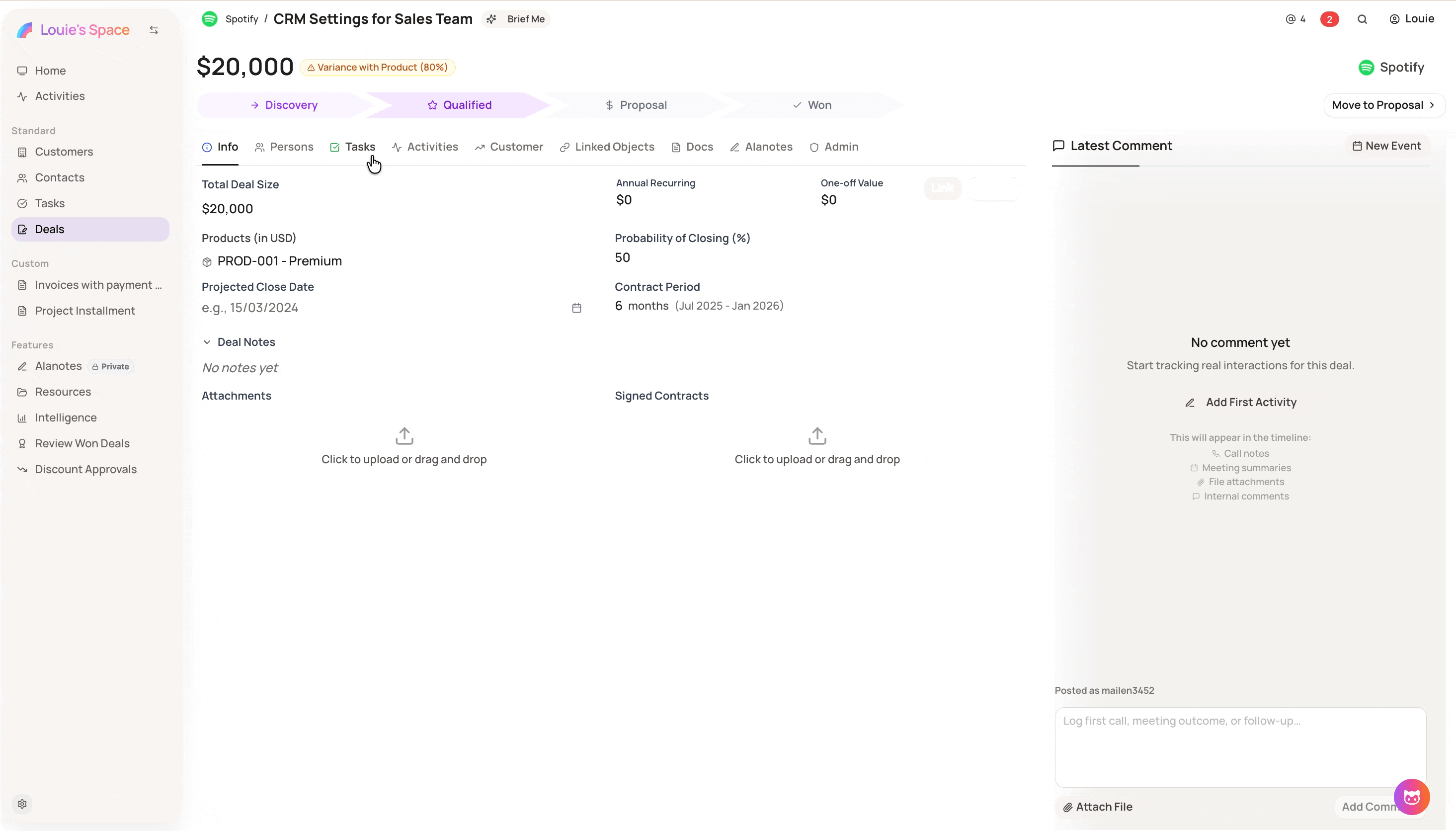Viewport: 1456px width, 831px height.
Task: Switch to the Info tab
Action: (x=220, y=147)
